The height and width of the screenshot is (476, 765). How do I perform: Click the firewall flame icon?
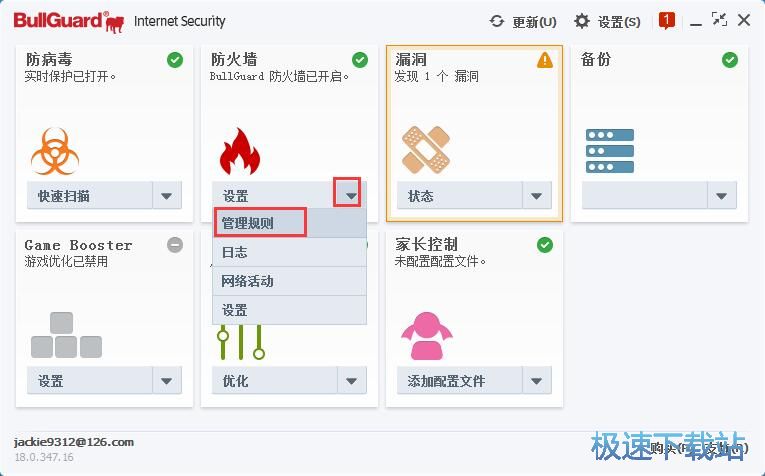pos(239,151)
